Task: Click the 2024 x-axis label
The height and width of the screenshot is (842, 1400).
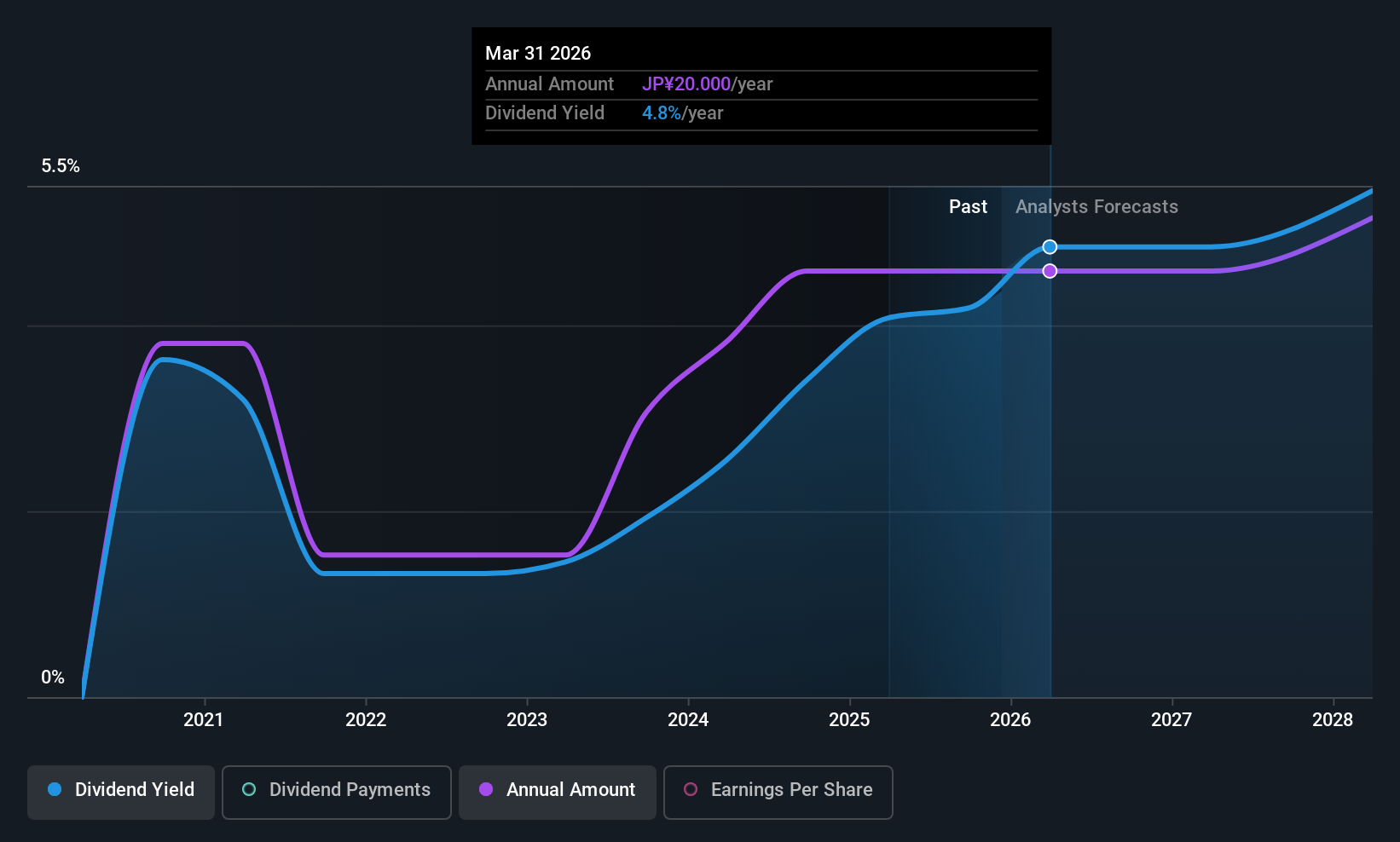Action: pos(688,720)
